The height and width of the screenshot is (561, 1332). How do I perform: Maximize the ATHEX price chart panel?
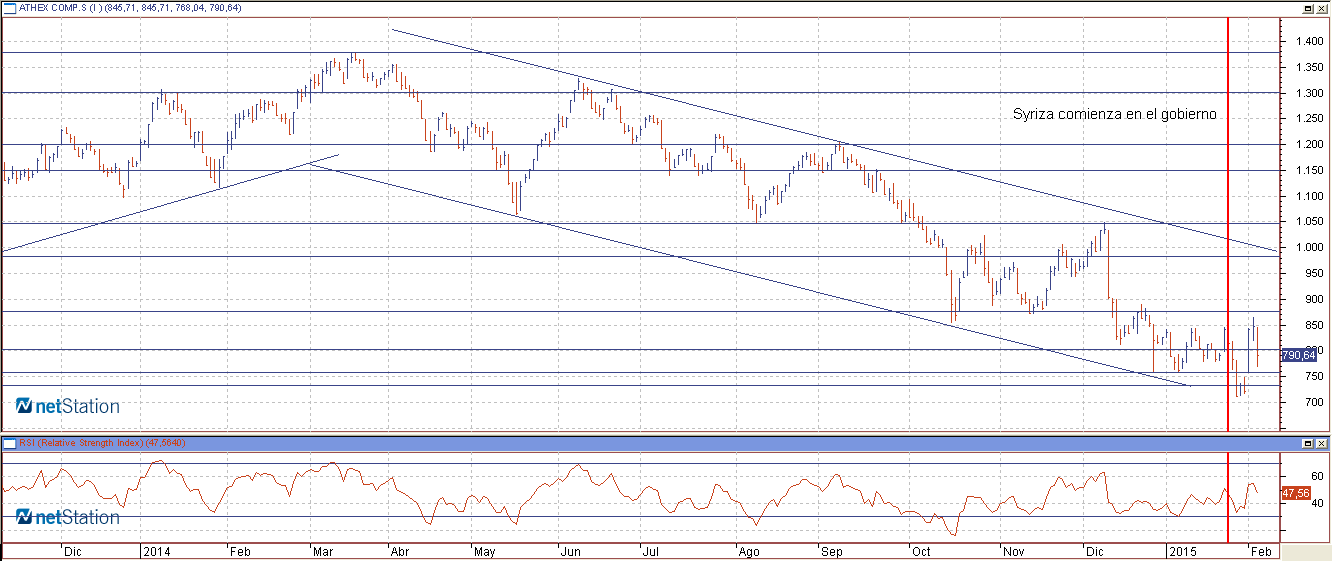click(1307, 7)
